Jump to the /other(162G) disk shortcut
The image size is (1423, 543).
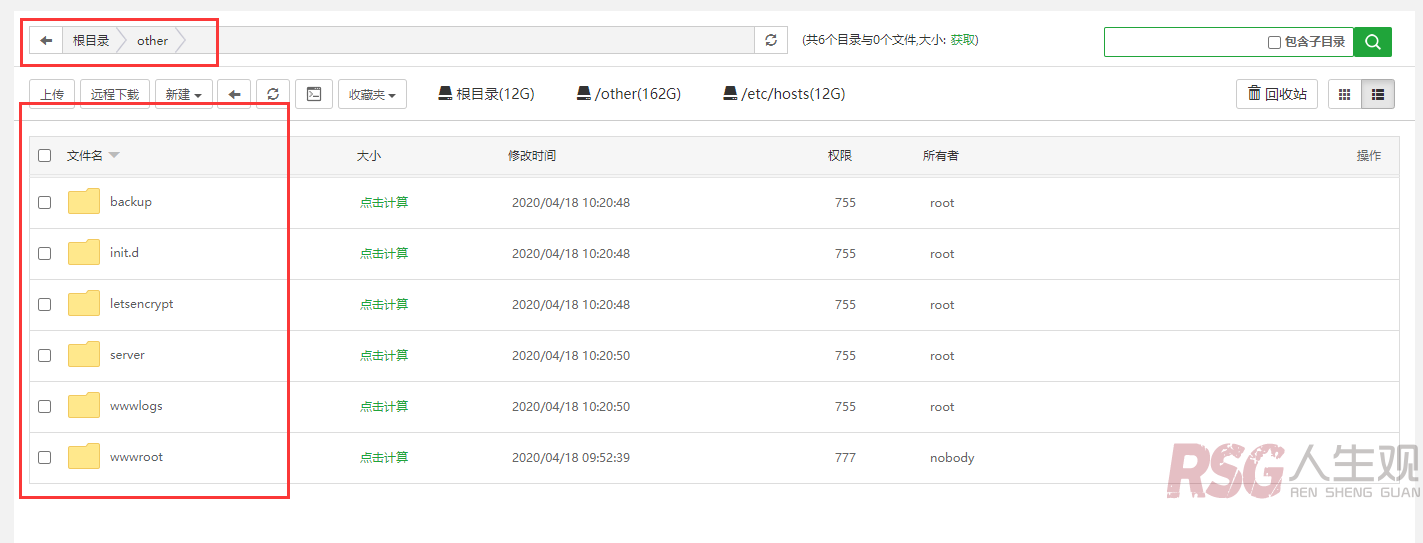pos(628,94)
